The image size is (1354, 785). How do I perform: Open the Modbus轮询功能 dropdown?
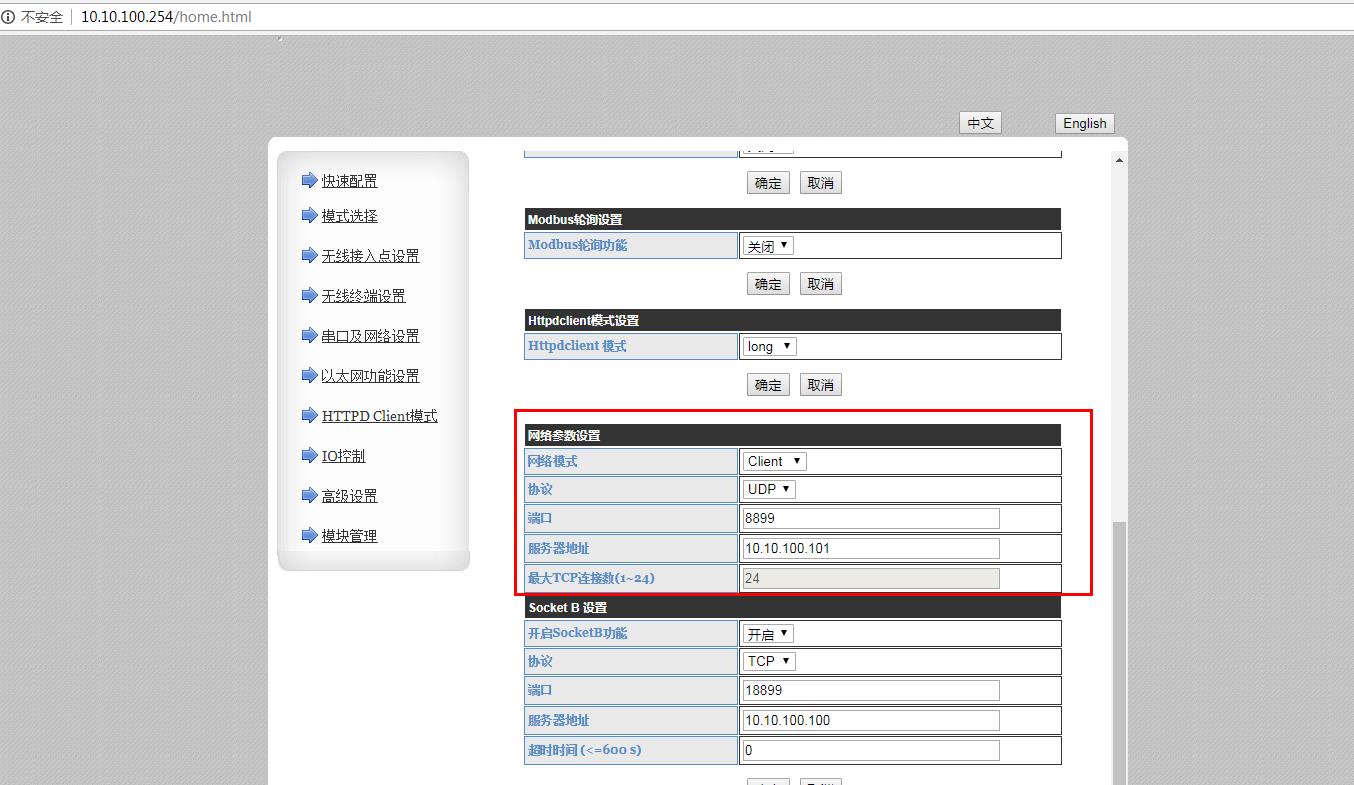point(767,246)
